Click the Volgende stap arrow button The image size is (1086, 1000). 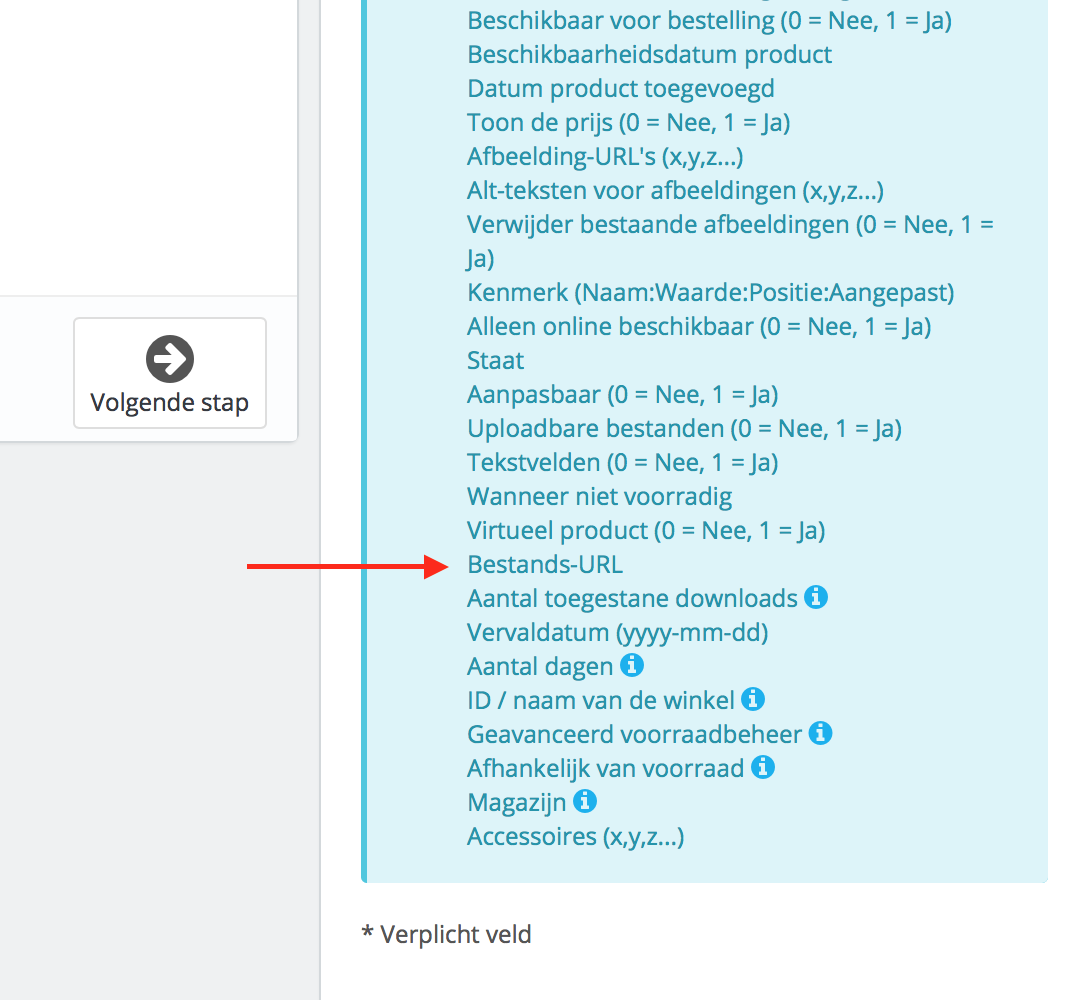[170, 373]
